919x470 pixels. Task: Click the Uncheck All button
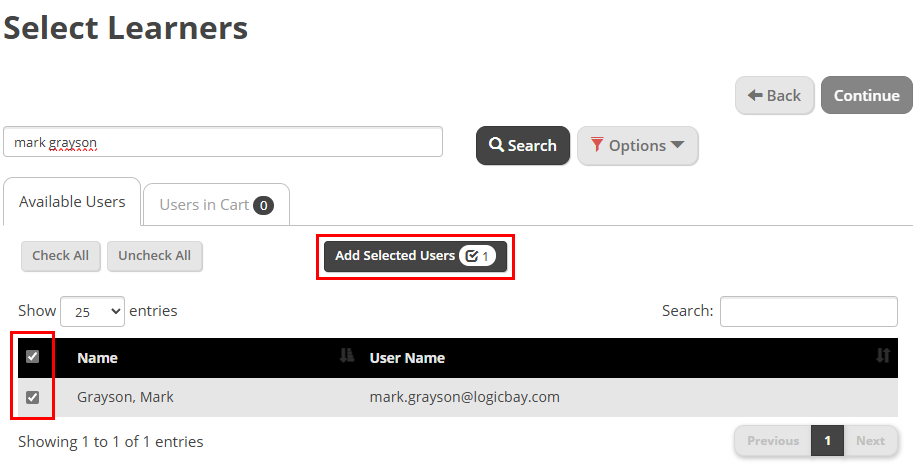click(x=155, y=256)
